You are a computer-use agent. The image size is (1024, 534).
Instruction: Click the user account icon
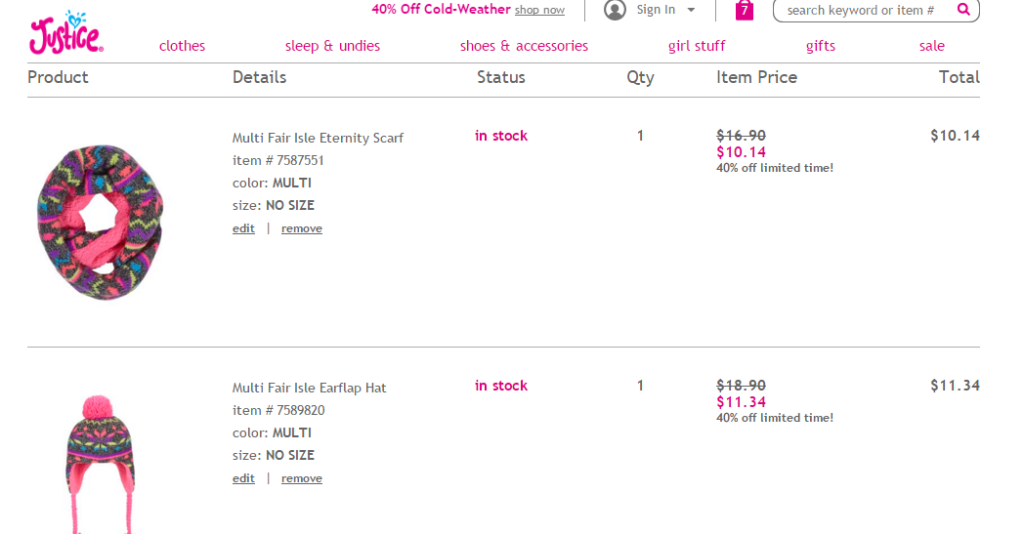point(615,10)
